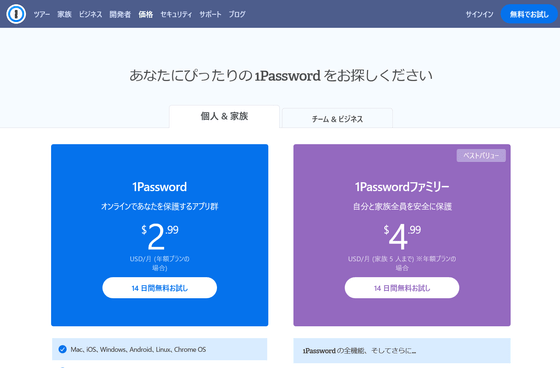Open the ツアー menu item
560x368 pixels.
(x=42, y=14)
